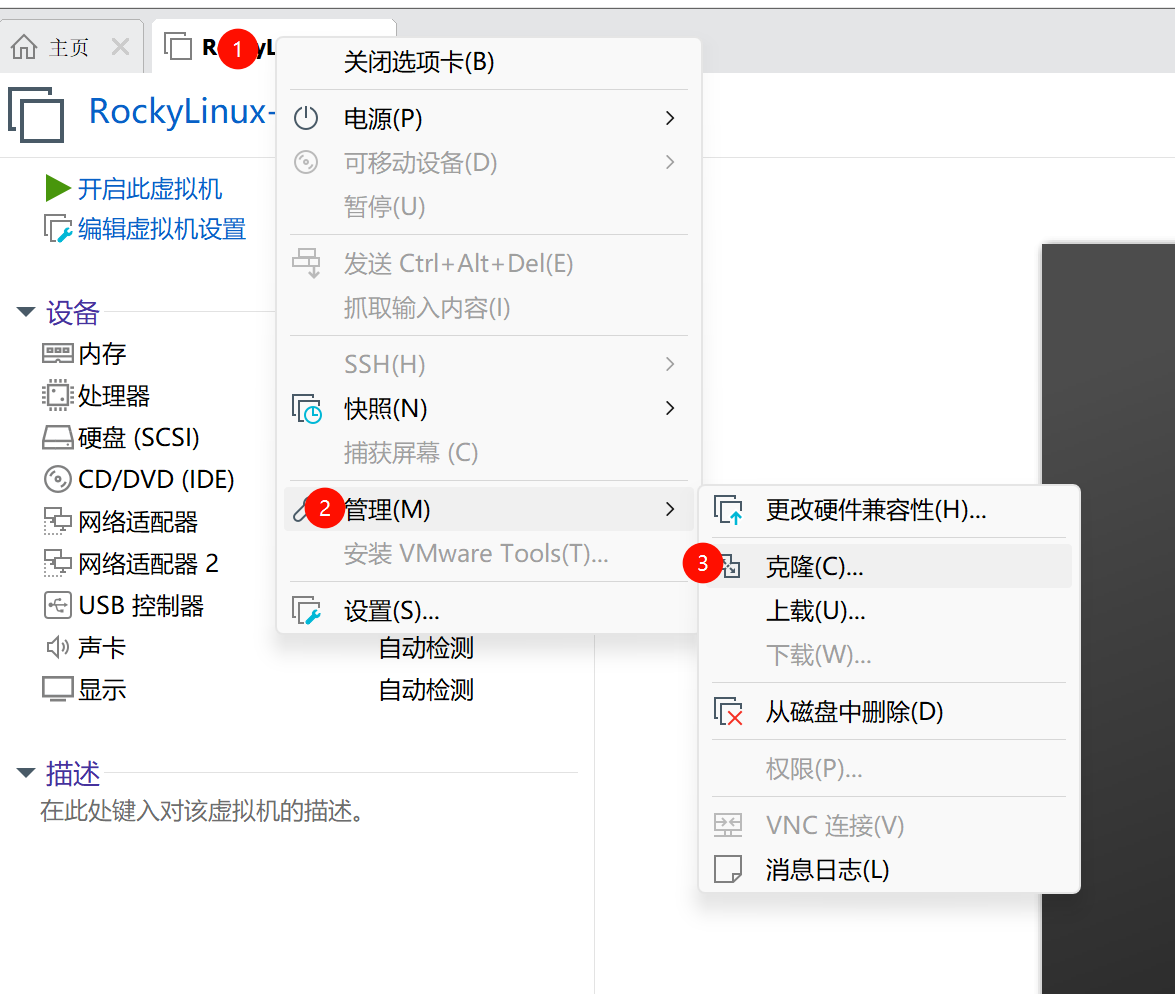Expand 电源(P) submenu arrow

click(x=670, y=118)
